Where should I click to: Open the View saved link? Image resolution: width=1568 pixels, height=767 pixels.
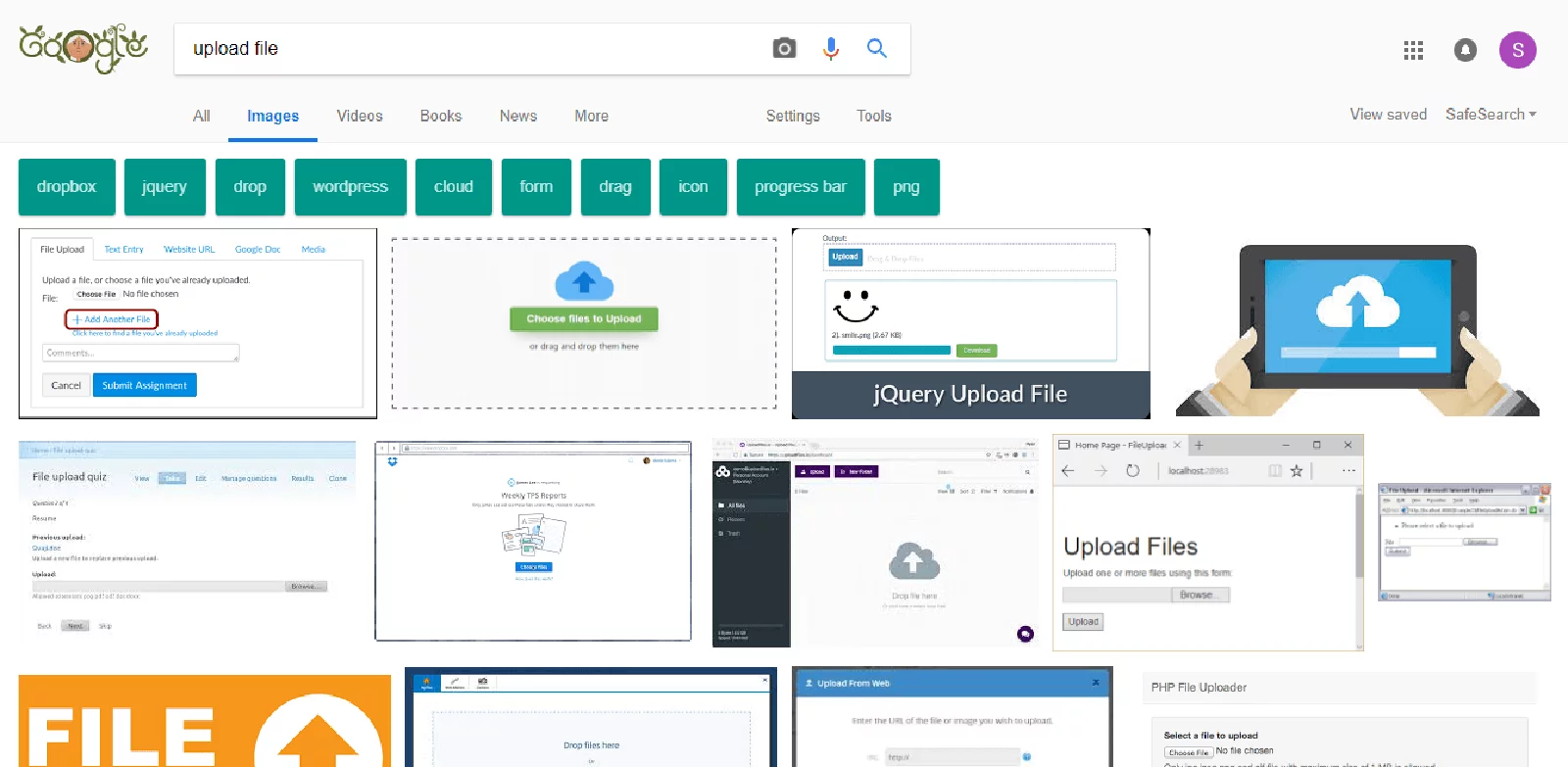coord(1388,115)
